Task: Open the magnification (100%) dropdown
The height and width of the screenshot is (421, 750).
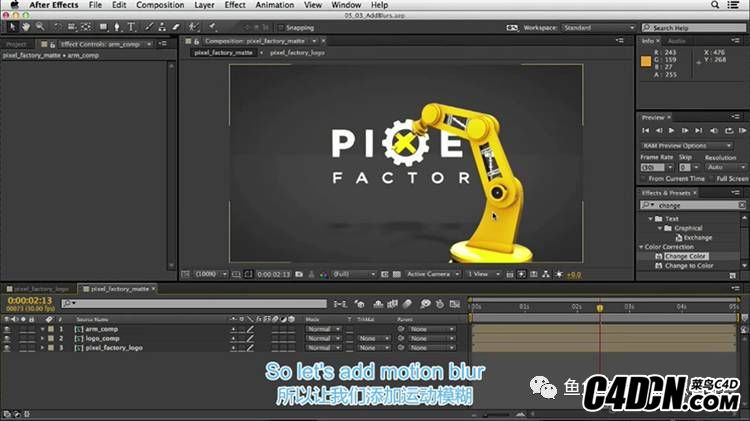Action: click(210, 274)
